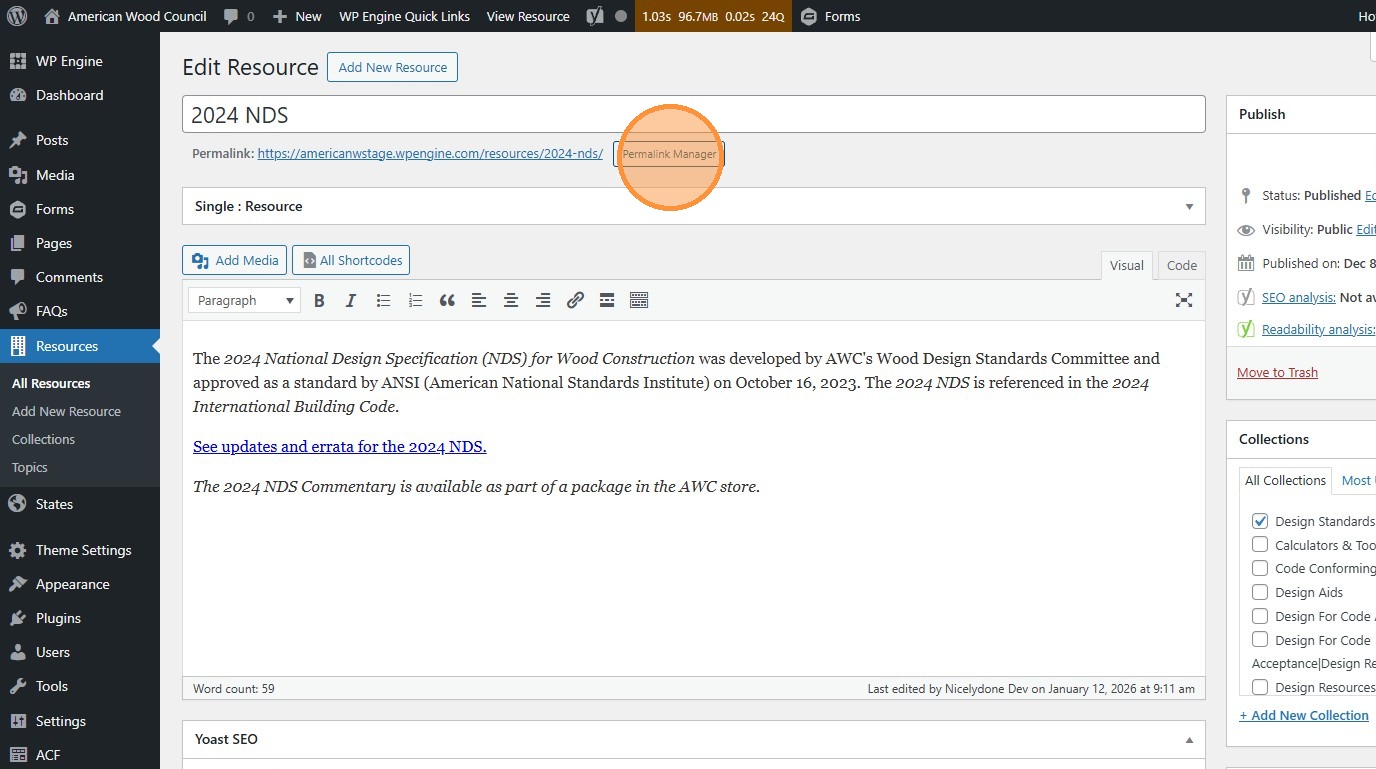Image resolution: width=1376 pixels, height=769 pixels.
Task: Switch to the Visual editor tab
Action: 1126,265
